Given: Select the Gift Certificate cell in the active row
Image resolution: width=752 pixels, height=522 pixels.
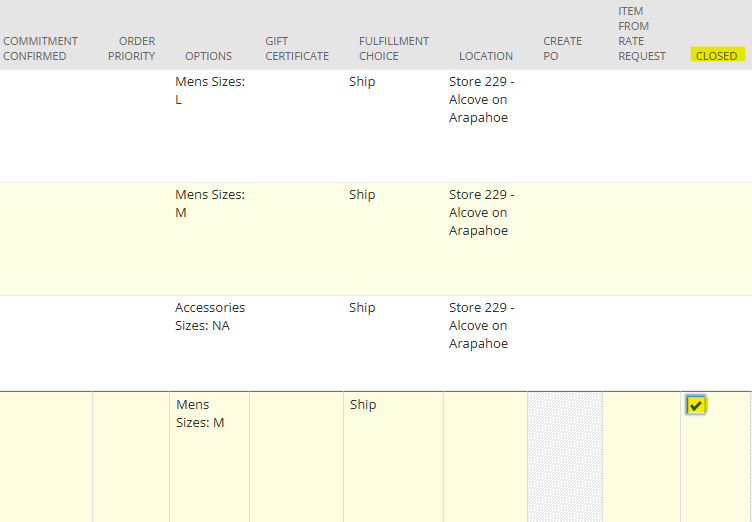Looking at the screenshot, I should 296,457.
